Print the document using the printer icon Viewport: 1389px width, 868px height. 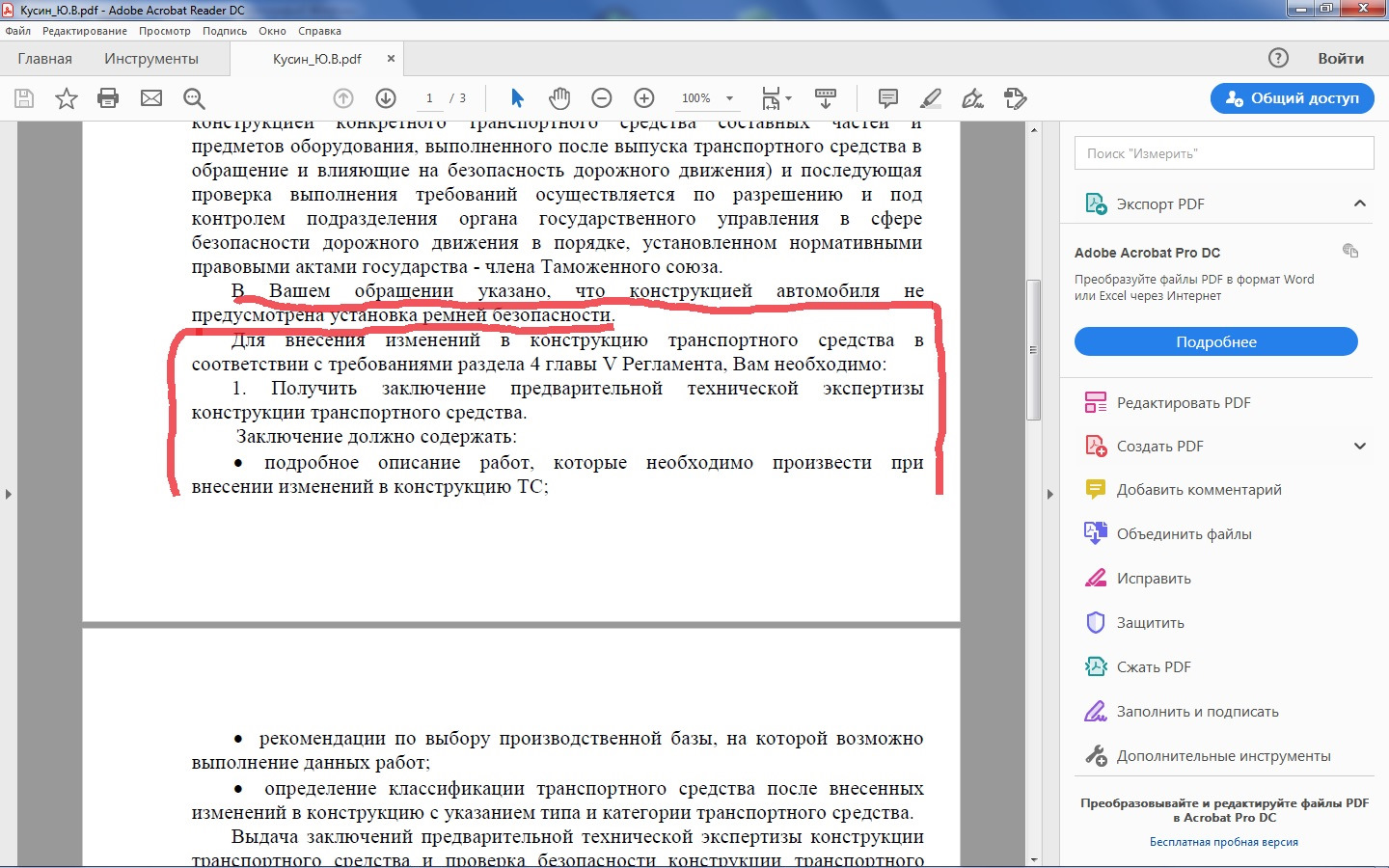108,98
